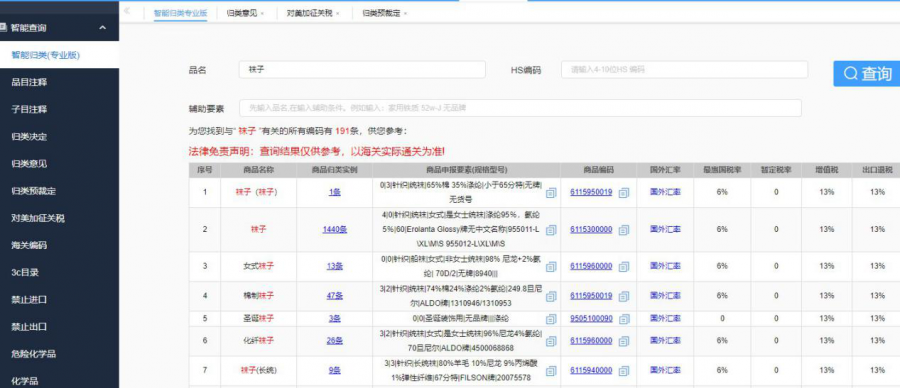
Task: Select the 袜子(长统) product name cell
Action: point(258,370)
